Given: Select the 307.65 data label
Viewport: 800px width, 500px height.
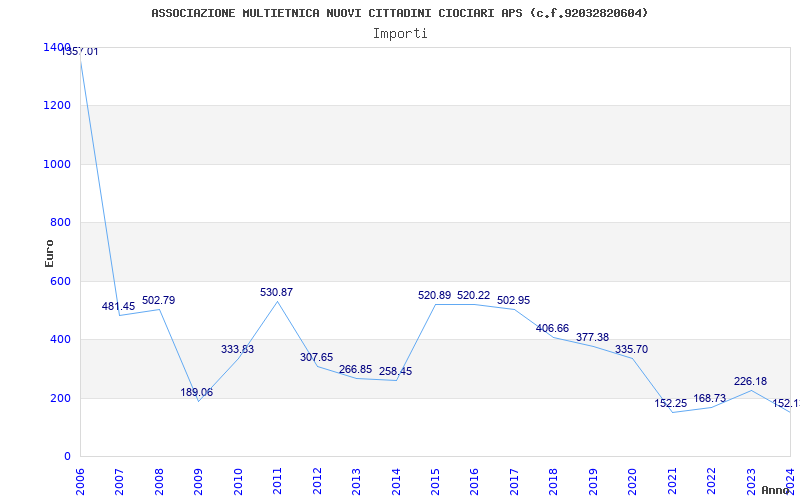Looking at the screenshot, I should pos(316,357).
